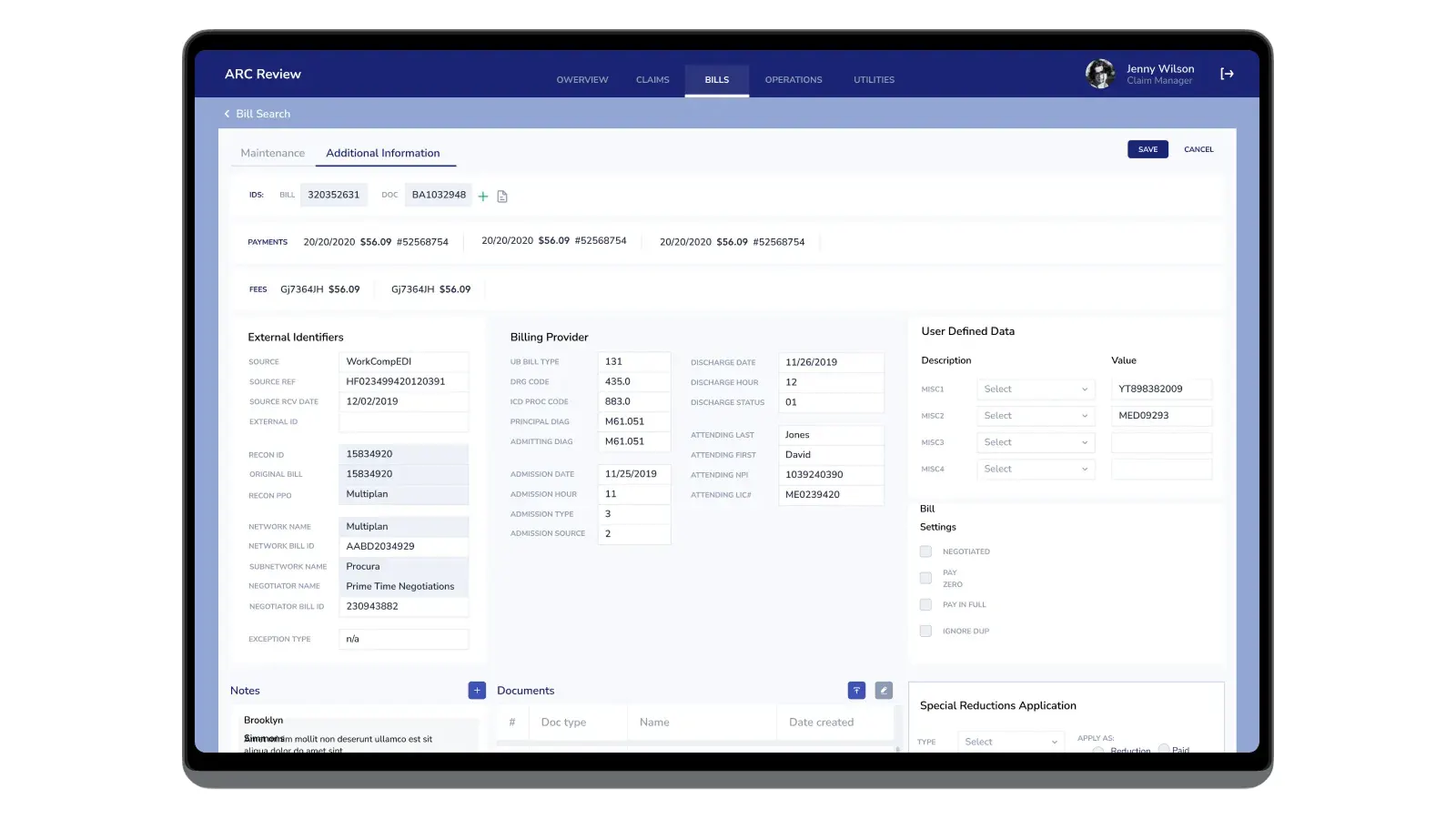Image resolution: width=1456 pixels, height=819 pixels.
Task: Click the Source Ref field HF023499420120391
Action: tap(403, 382)
